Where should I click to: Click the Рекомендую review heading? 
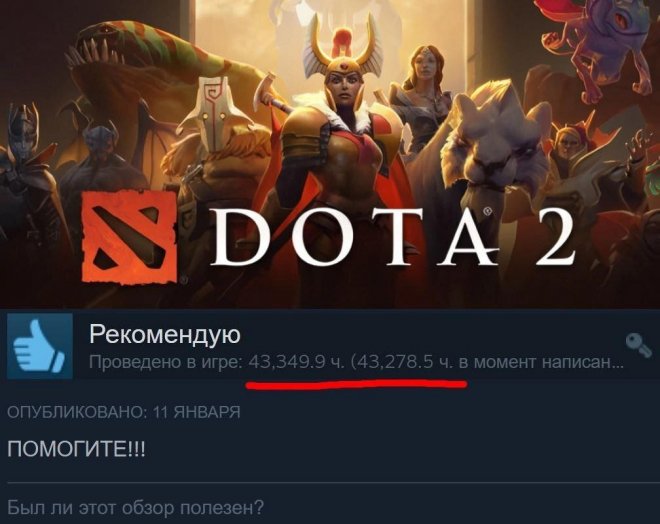pyautogui.click(x=165, y=335)
